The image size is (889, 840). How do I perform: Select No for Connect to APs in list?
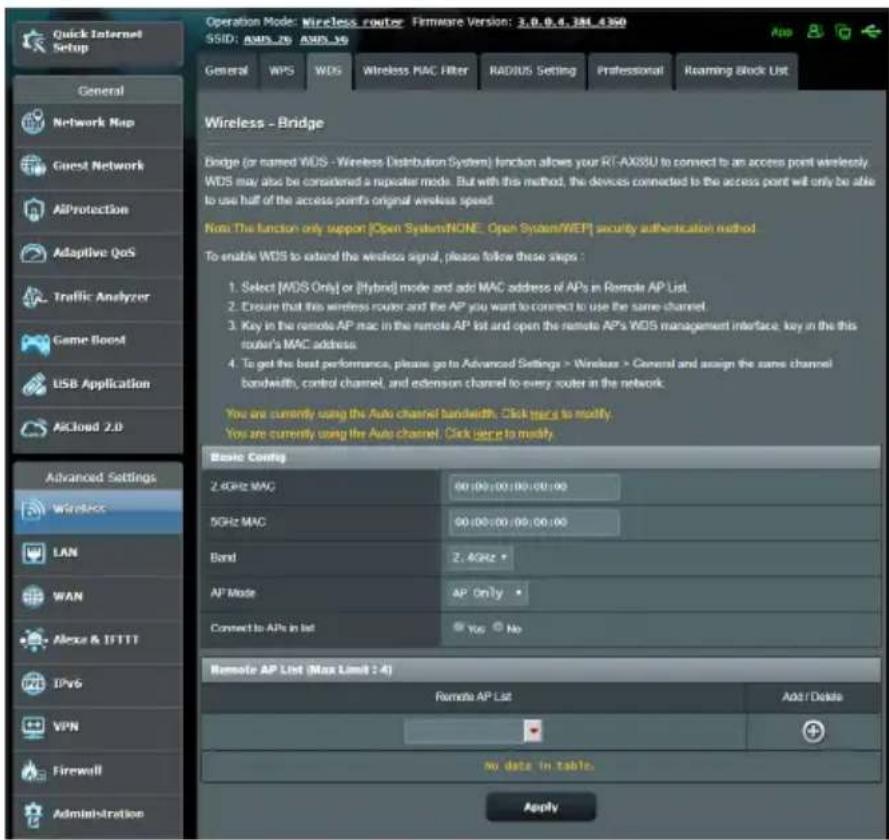click(498, 627)
